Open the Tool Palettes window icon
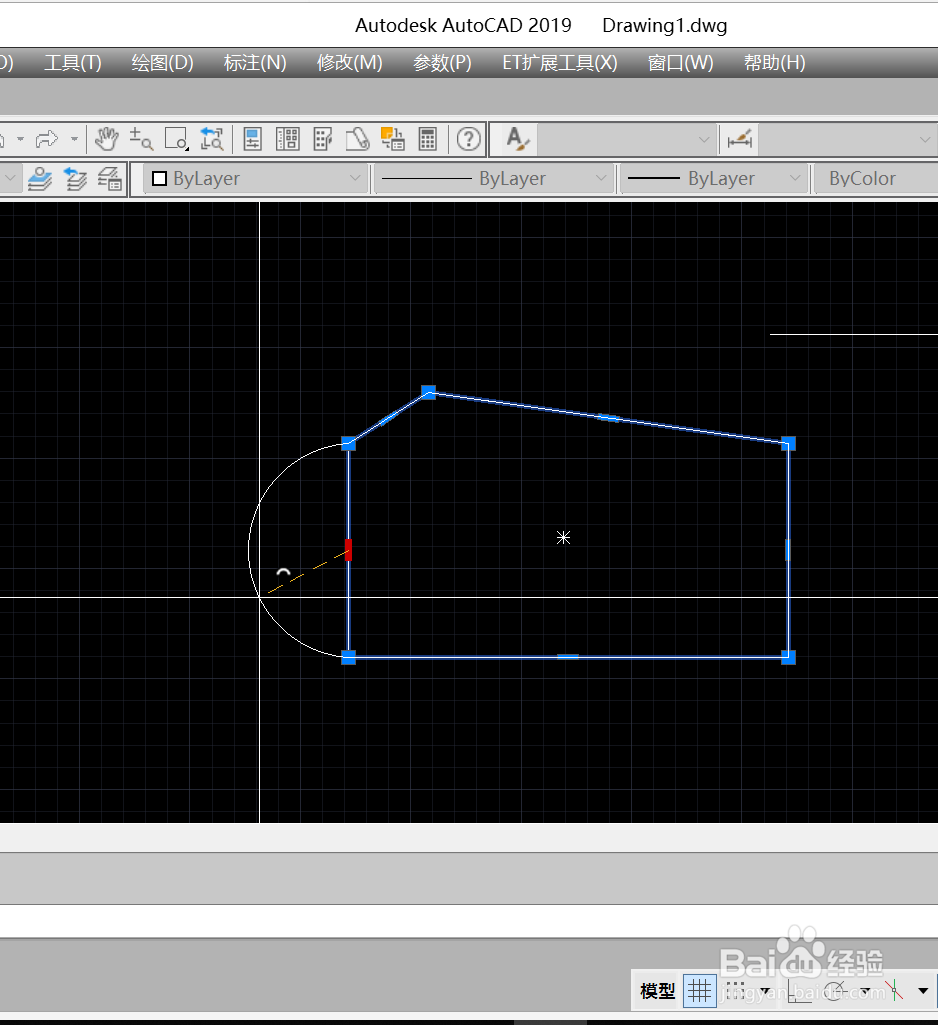This screenshot has width=938, height=1025. [x=323, y=139]
